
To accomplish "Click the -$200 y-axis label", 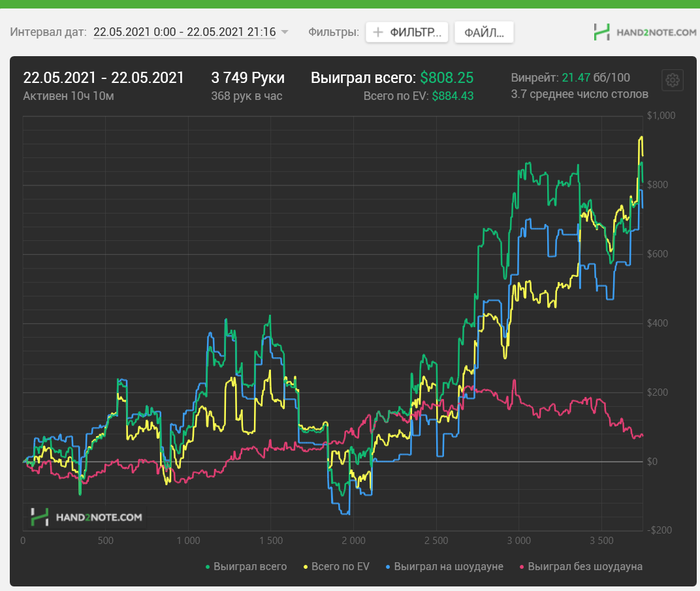I will pos(659,530).
